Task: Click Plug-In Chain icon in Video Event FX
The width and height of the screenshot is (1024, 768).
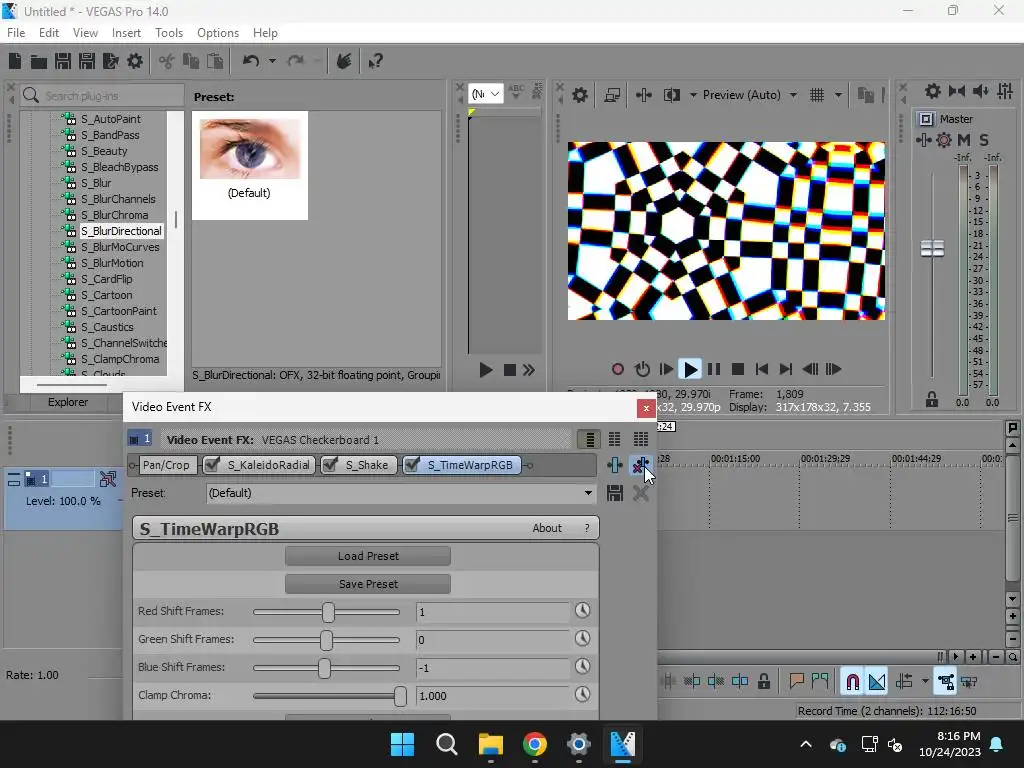Action: click(x=615, y=465)
